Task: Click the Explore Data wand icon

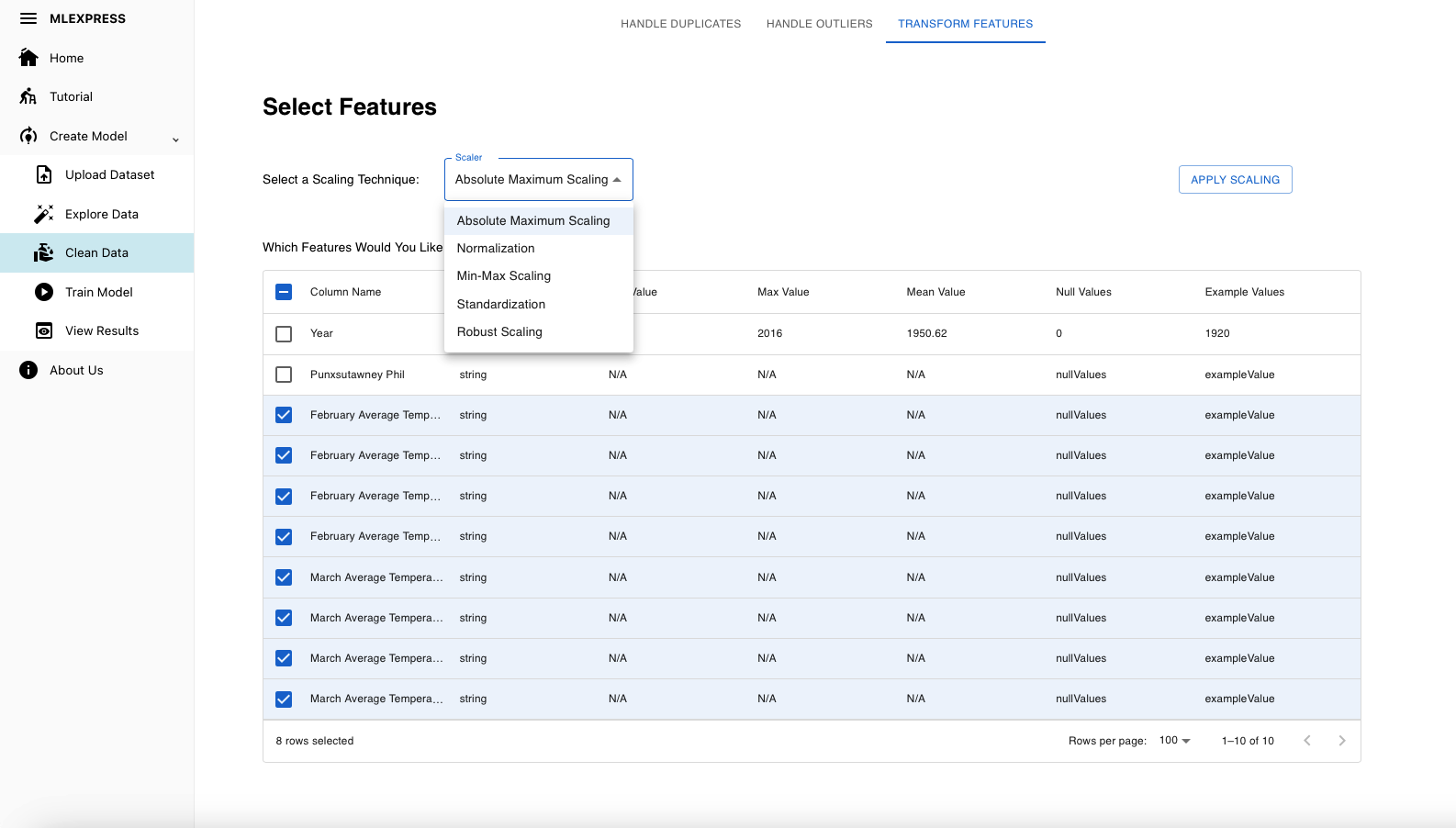Action: coord(44,214)
